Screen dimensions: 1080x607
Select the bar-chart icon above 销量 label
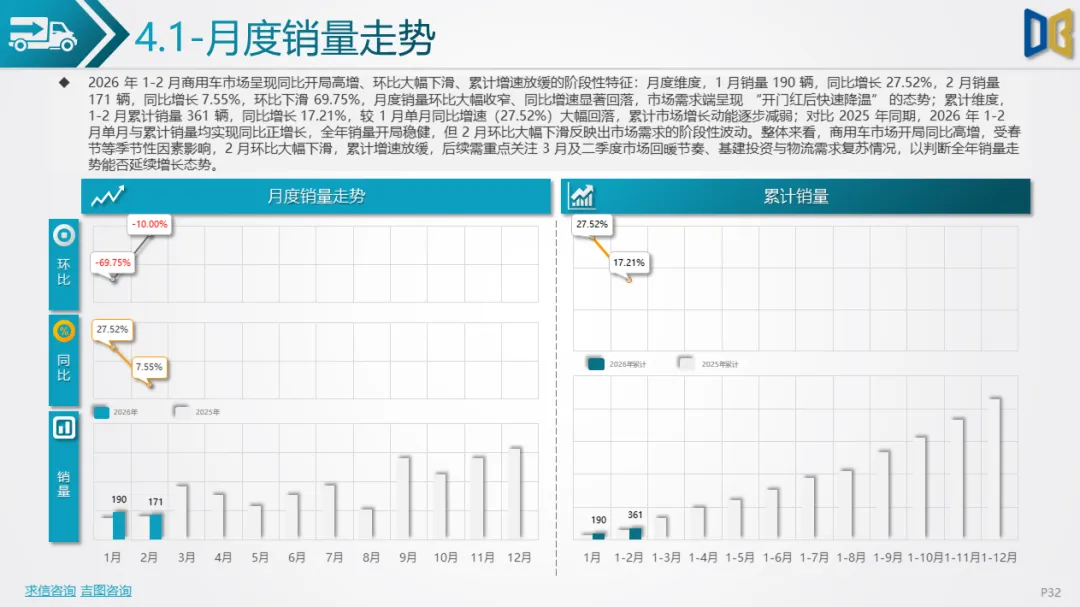(x=62, y=428)
